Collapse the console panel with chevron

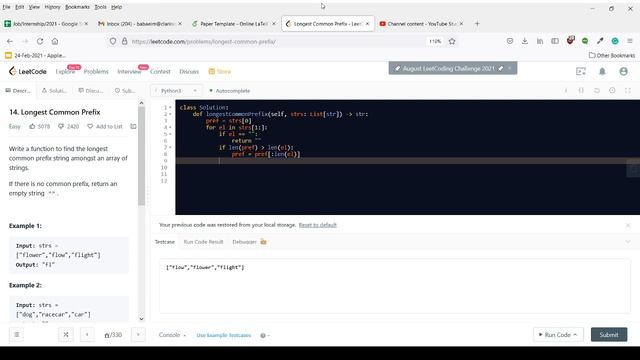(628, 242)
